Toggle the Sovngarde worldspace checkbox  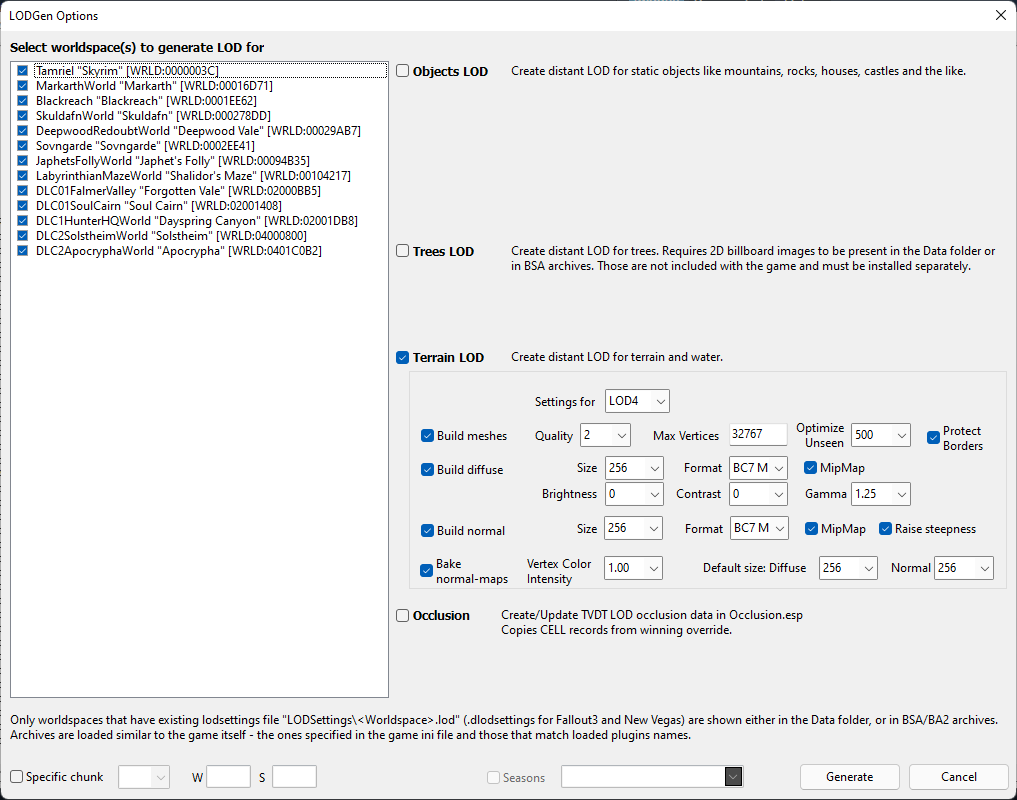click(23, 145)
